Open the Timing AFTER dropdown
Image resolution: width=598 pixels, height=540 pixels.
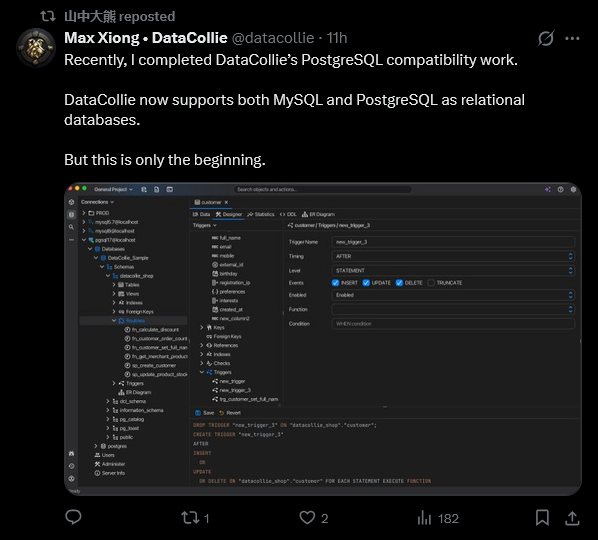click(453, 256)
